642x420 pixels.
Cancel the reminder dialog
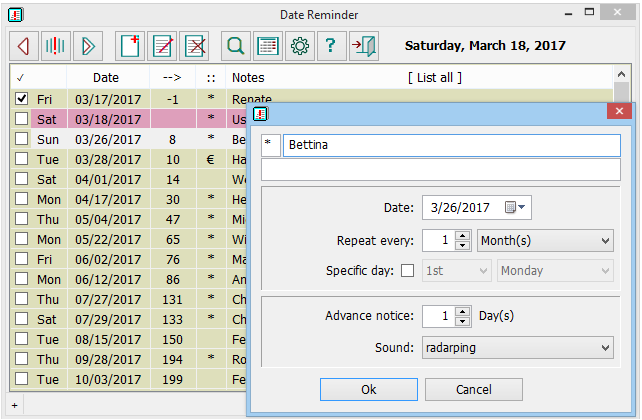pos(474,389)
